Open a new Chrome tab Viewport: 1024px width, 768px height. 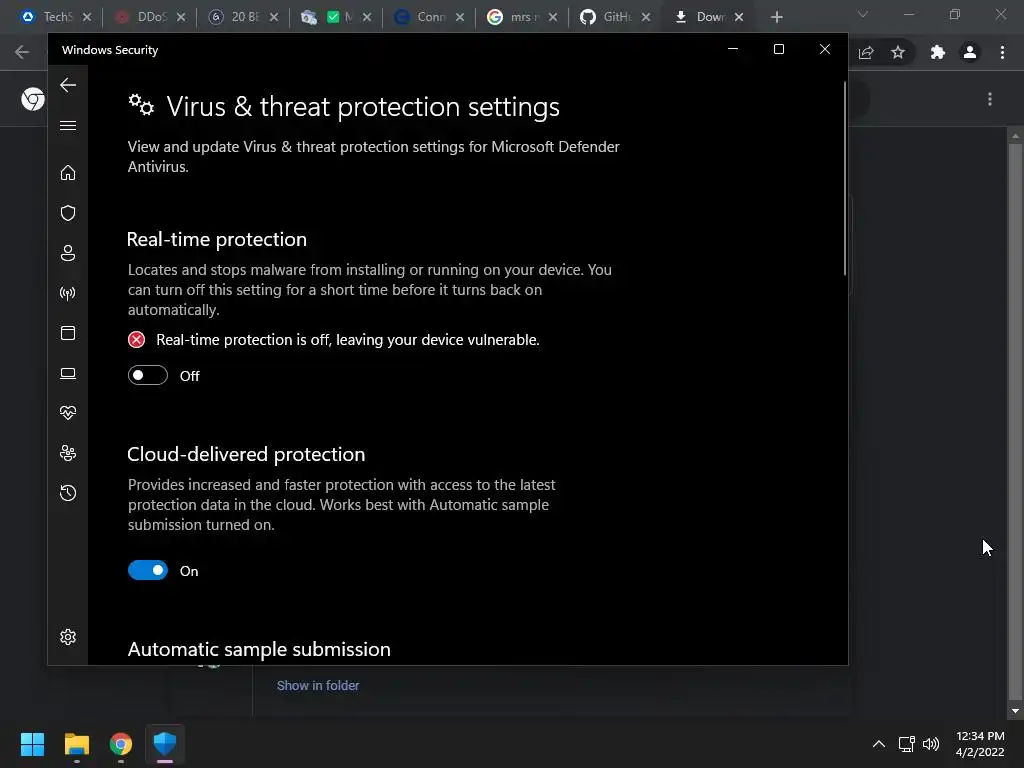776,17
